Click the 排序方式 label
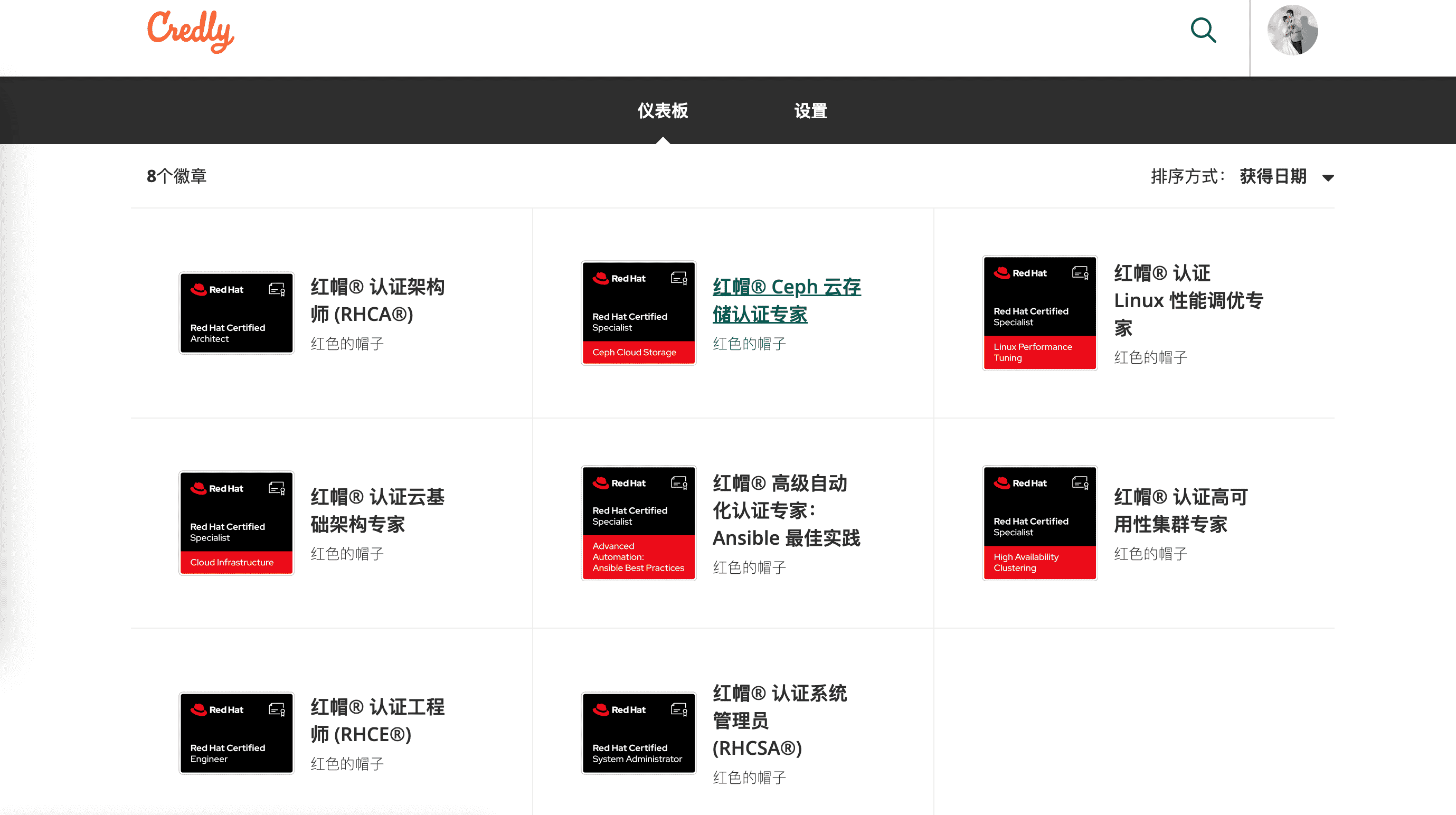The image size is (1456, 815). coord(1187,176)
